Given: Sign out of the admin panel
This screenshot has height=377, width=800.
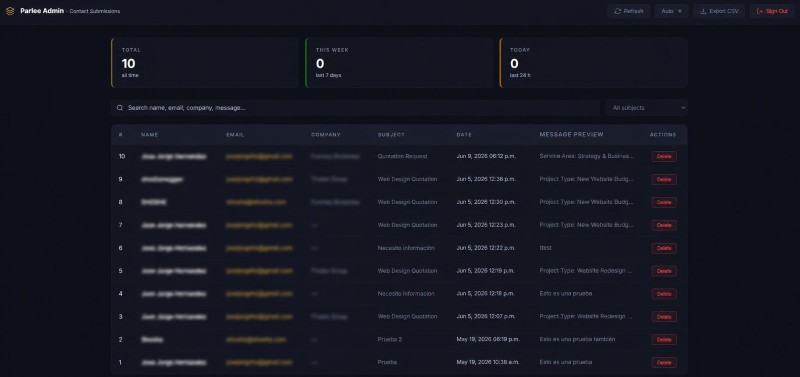Looking at the screenshot, I should (772, 11).
